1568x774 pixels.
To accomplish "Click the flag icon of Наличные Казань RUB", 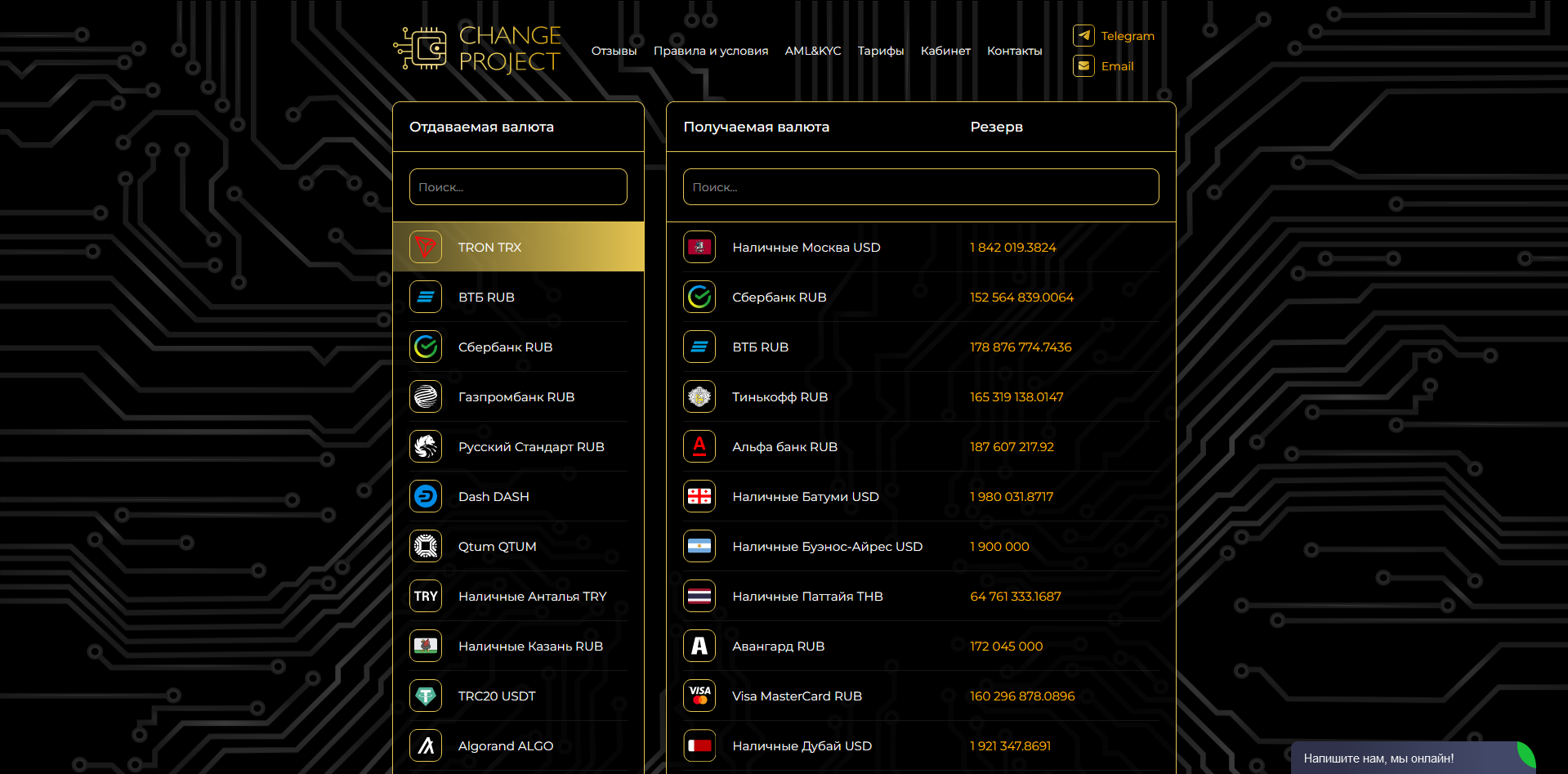I will (x=426, y=646).
